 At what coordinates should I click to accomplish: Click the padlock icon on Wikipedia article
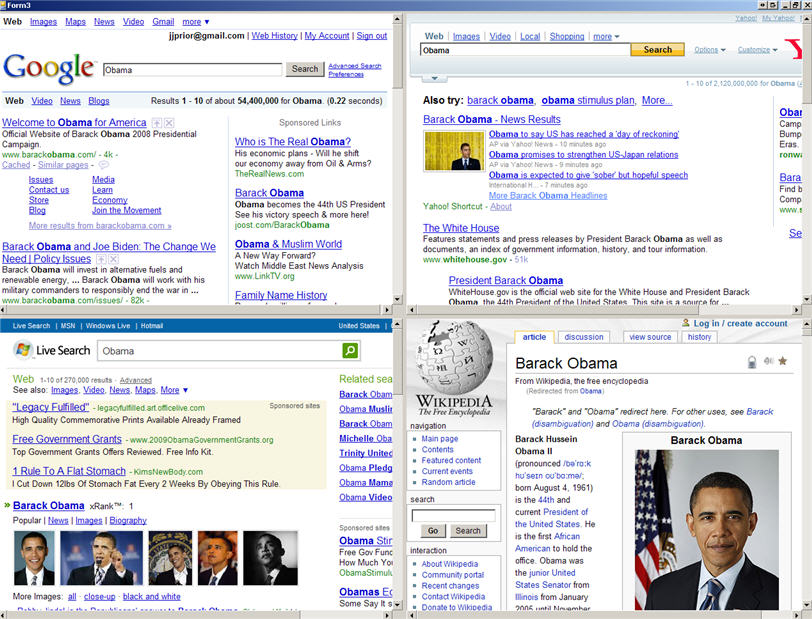(x=751, y=362)
